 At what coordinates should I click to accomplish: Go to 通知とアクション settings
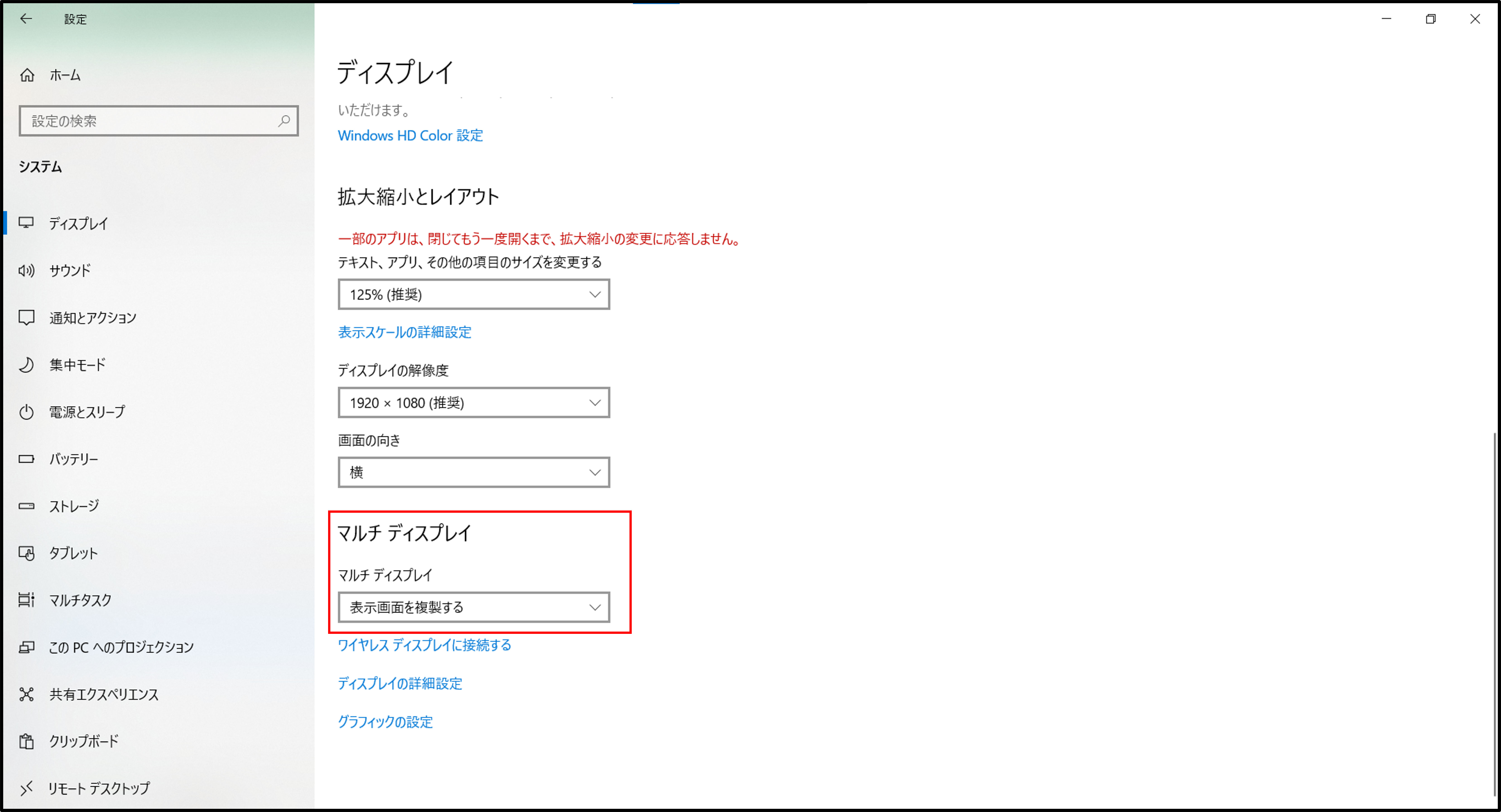[x=159, y=317]
